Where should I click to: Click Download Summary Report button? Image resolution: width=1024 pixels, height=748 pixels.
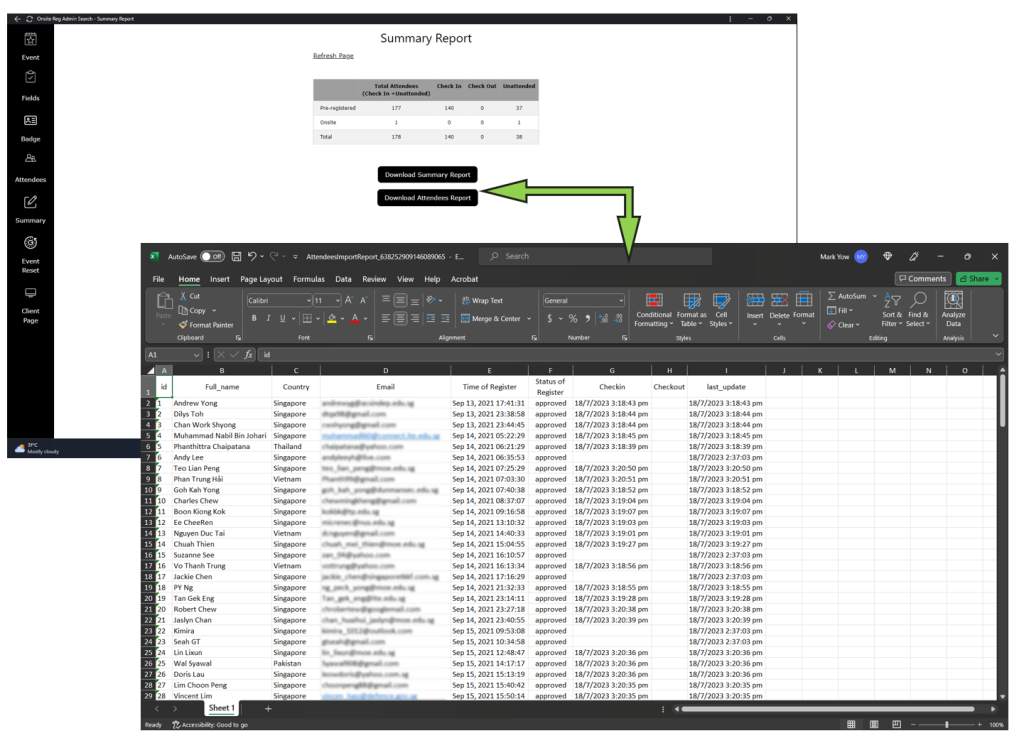(x=428, y=175)
